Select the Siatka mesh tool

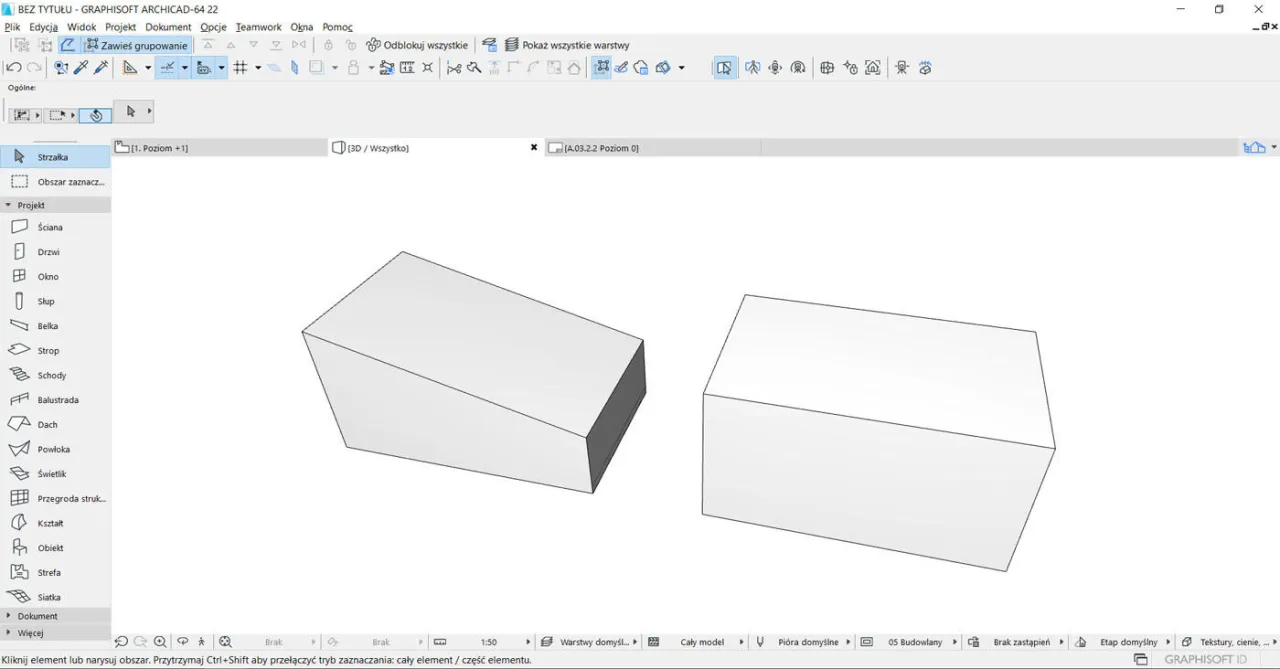pos(49,597)
